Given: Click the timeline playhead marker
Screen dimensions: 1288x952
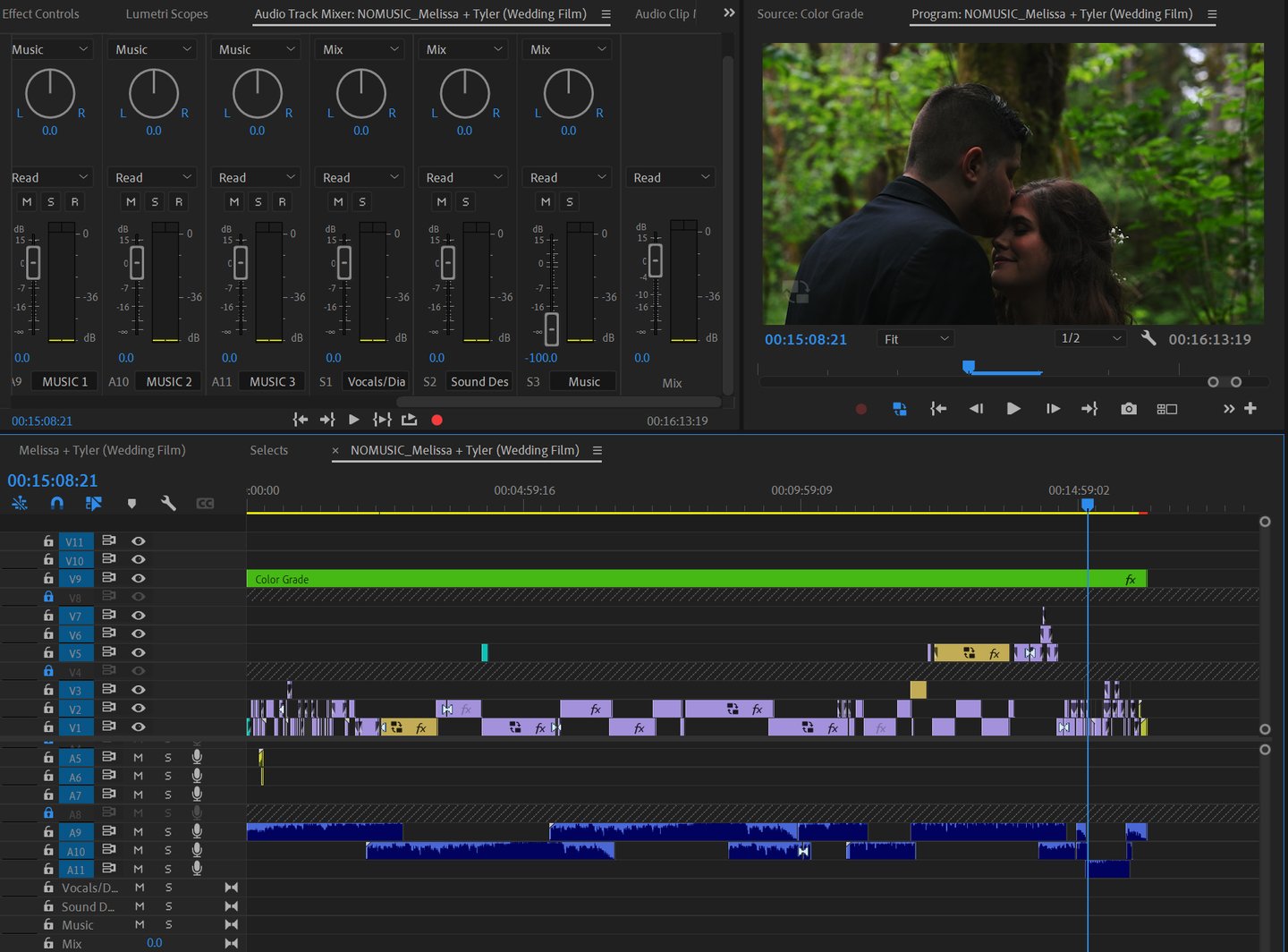Looking at the screenshot, I should [x=1088, y=505].
